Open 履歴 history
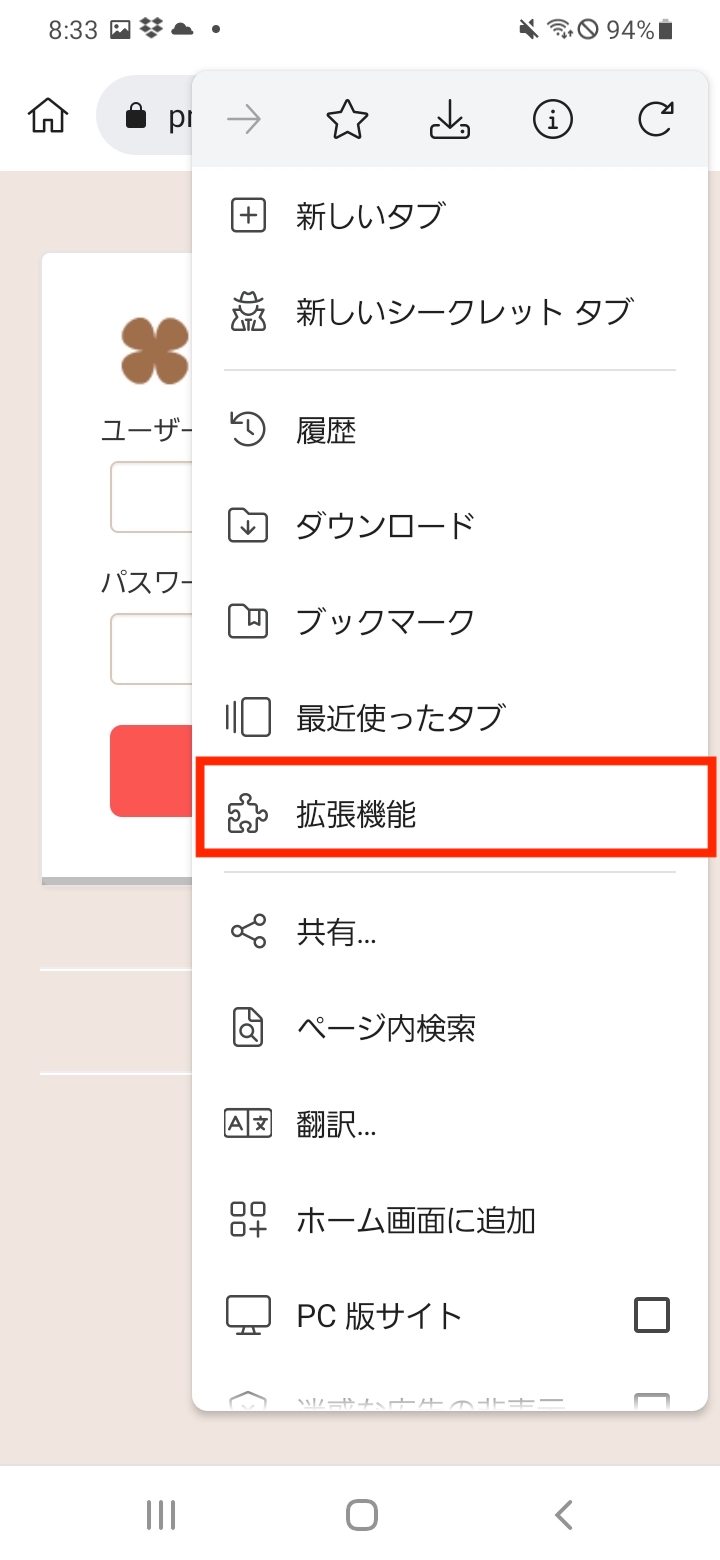The image size is (720, 1560). point(326,431)
